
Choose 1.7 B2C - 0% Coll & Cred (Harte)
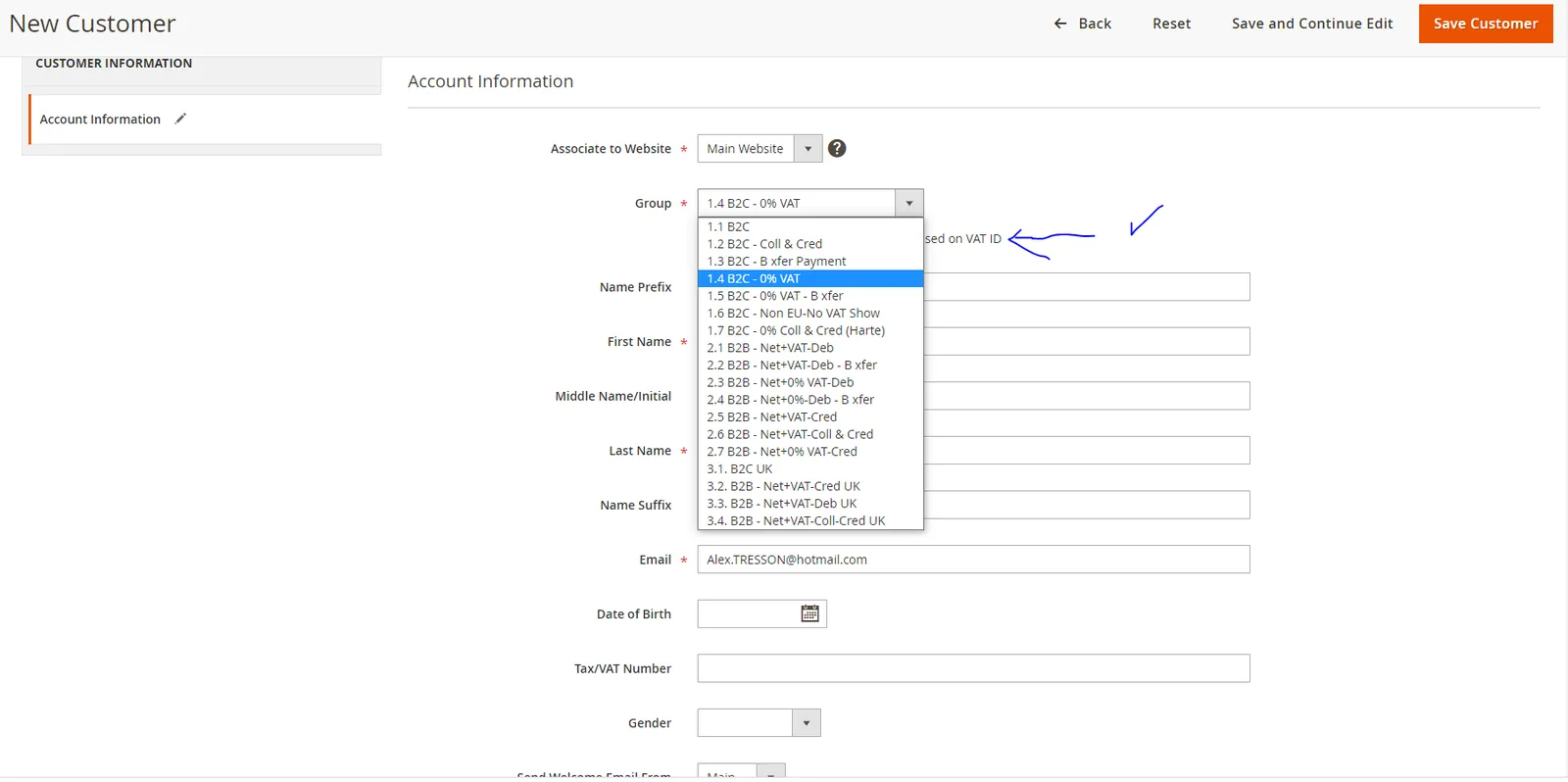pyautogui.click(x=810, y=330)
